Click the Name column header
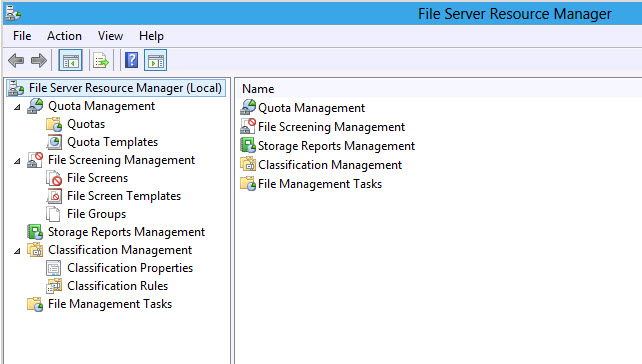The width and height of the screenshot is (642, 364). coord(258,89)
